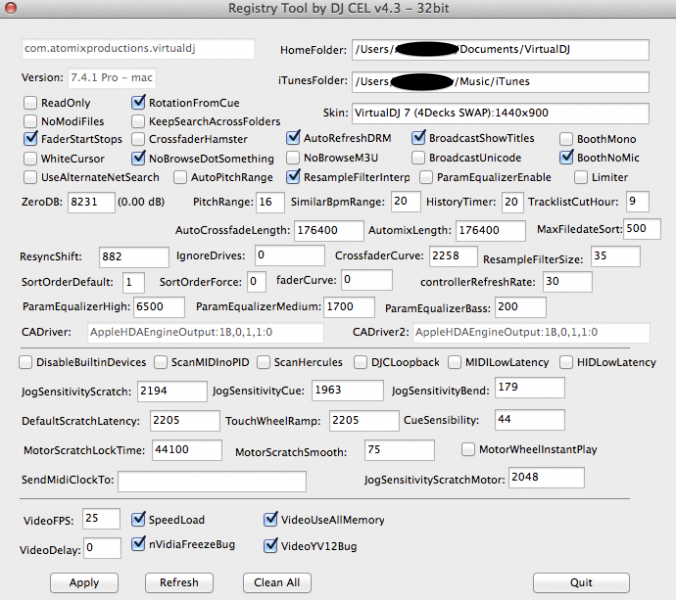676x600 pixels.
Task: Uncheck the SpeedLoad option
Action: tap(138, 519)
